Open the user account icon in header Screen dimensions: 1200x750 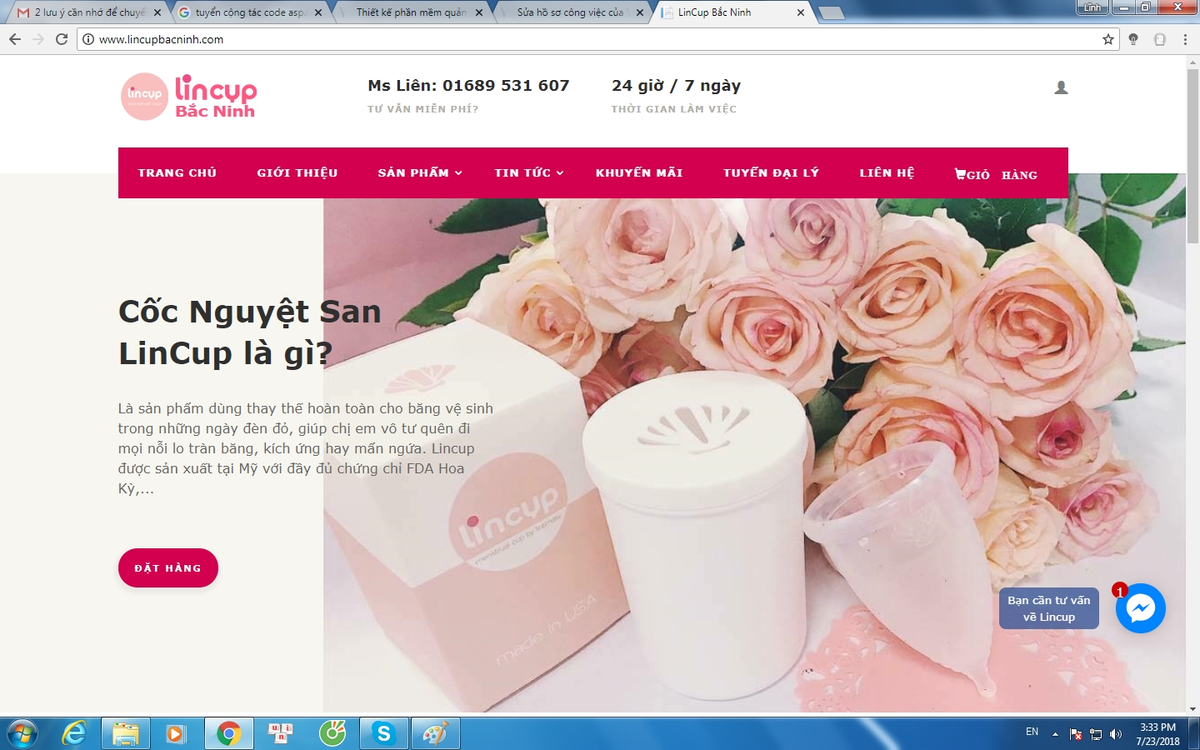pos(1061,88)
